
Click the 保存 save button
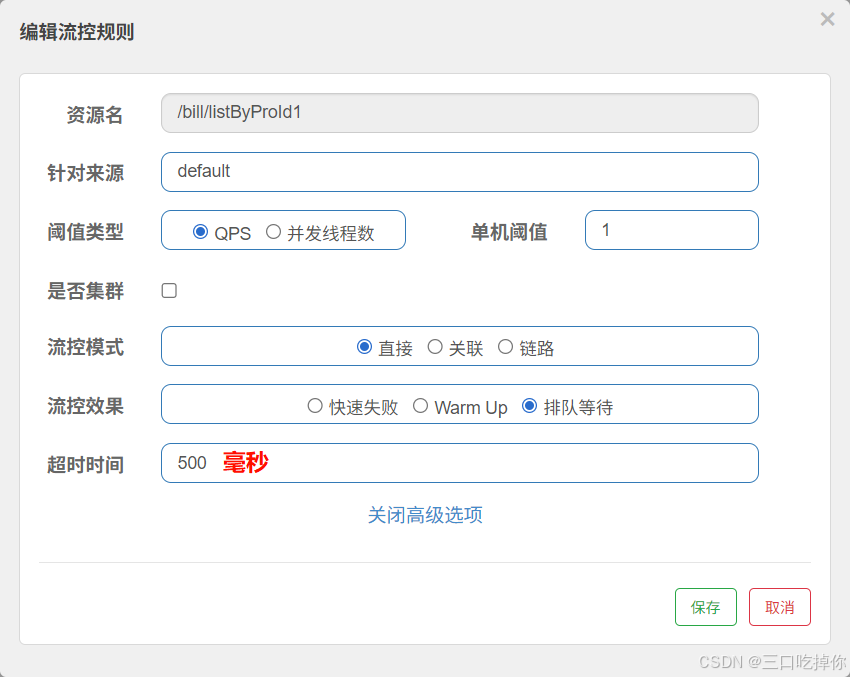pyautogui.click(x=705, y=606)
